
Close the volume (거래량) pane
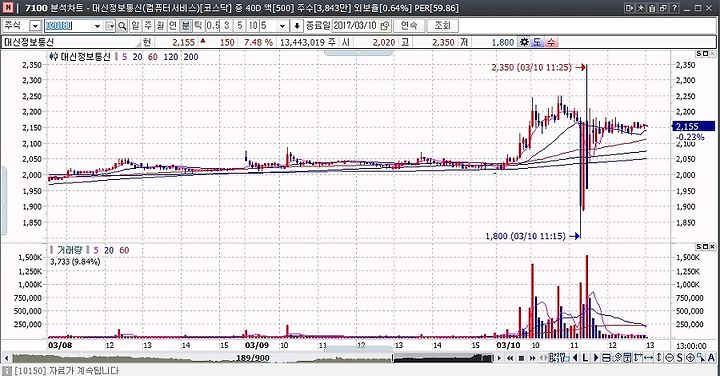[x=712, y=247]
